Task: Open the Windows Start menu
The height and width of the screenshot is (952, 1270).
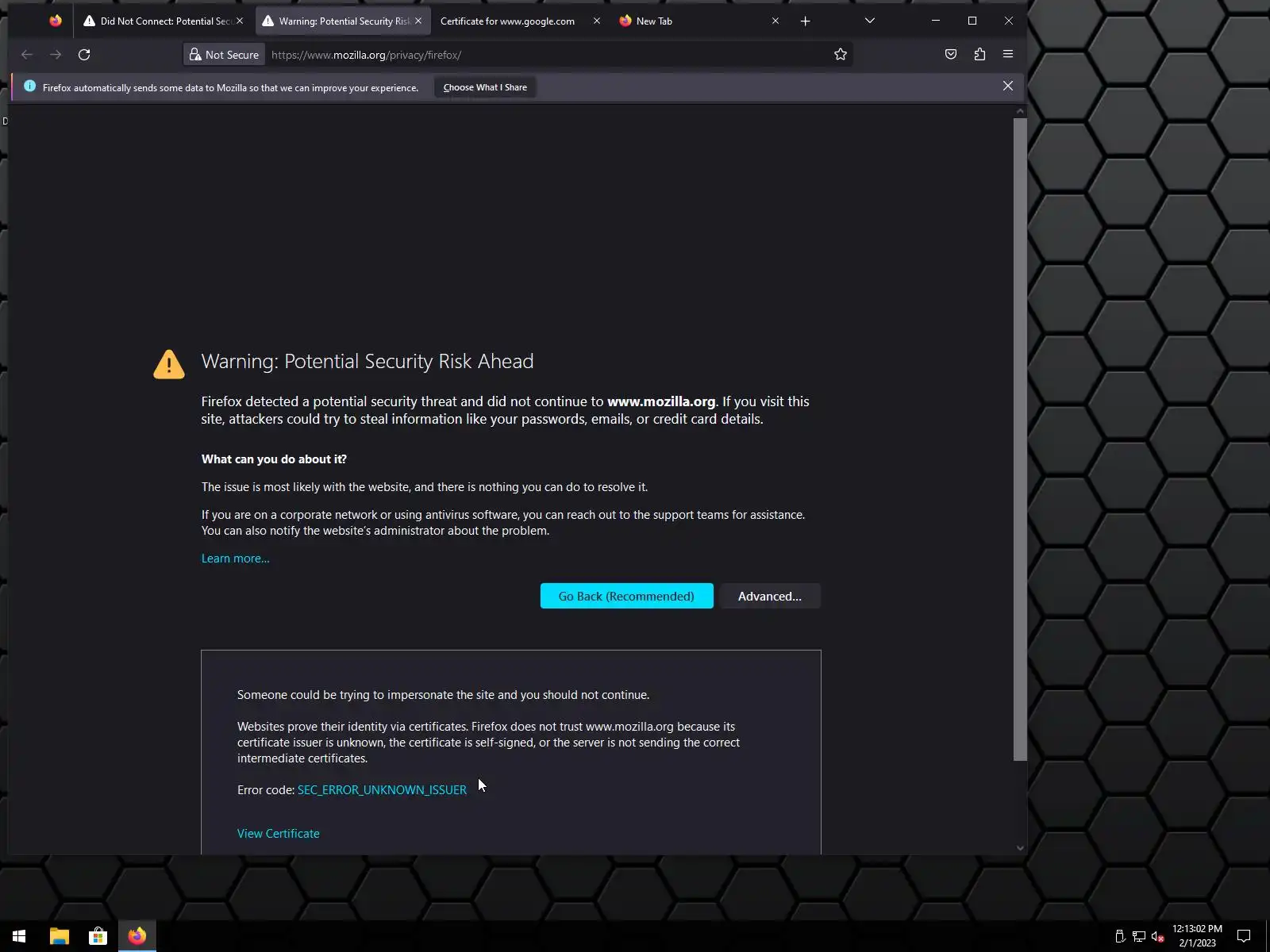Action: tap(19, 936)
